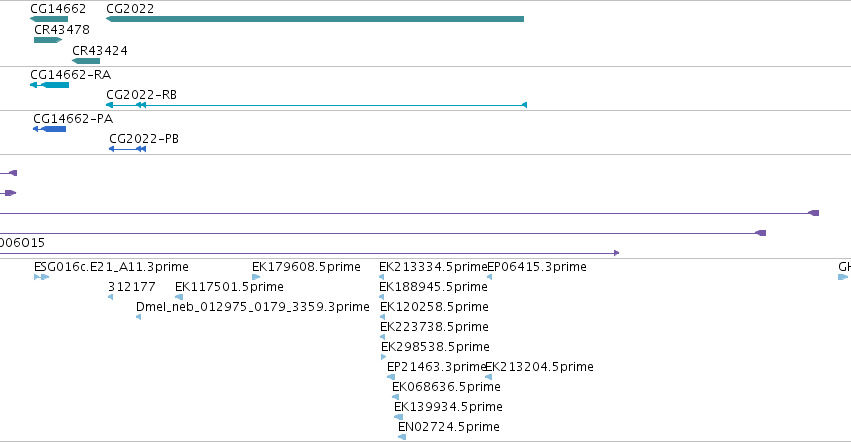Select the CG2022-RB transcript line
The width and height of the screenshot is (851, 442).
click(x=316, y=105)
